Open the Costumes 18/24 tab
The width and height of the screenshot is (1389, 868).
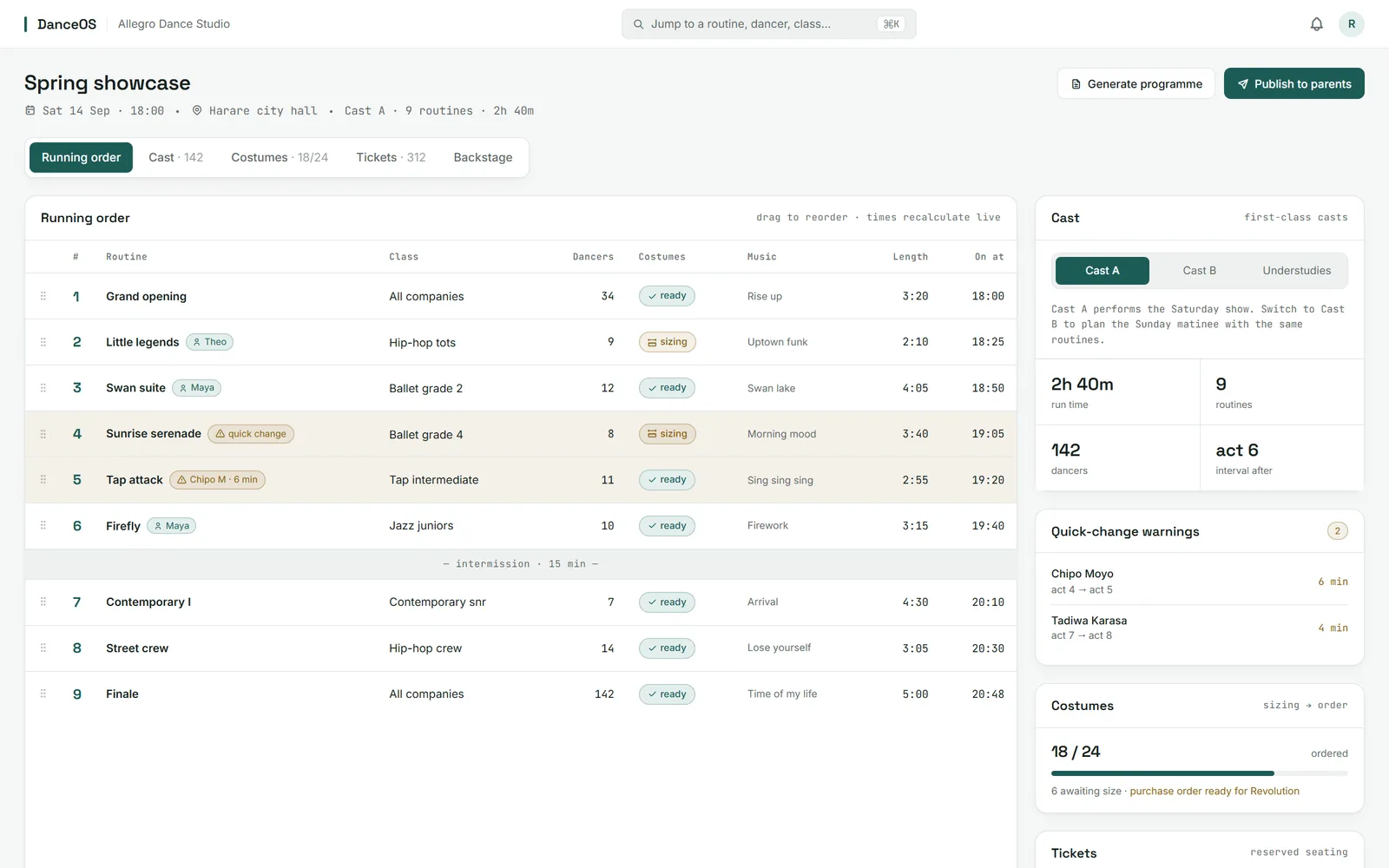pos(280,157)
